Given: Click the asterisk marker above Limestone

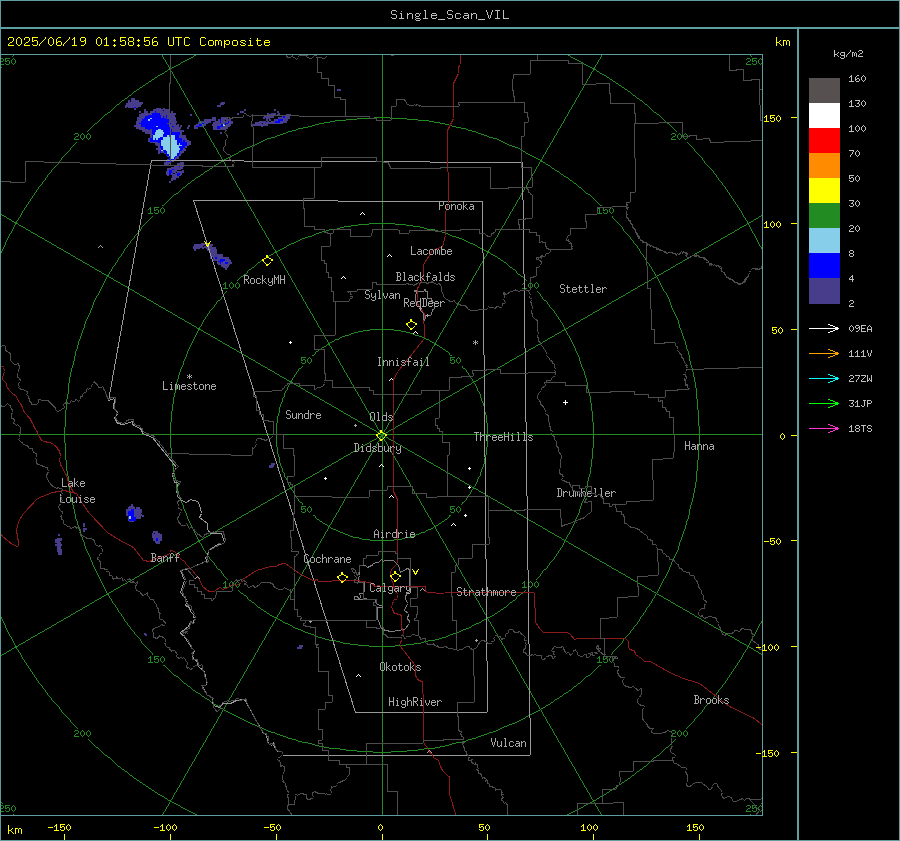Looking at the screenshot, I should pos(189,377).
